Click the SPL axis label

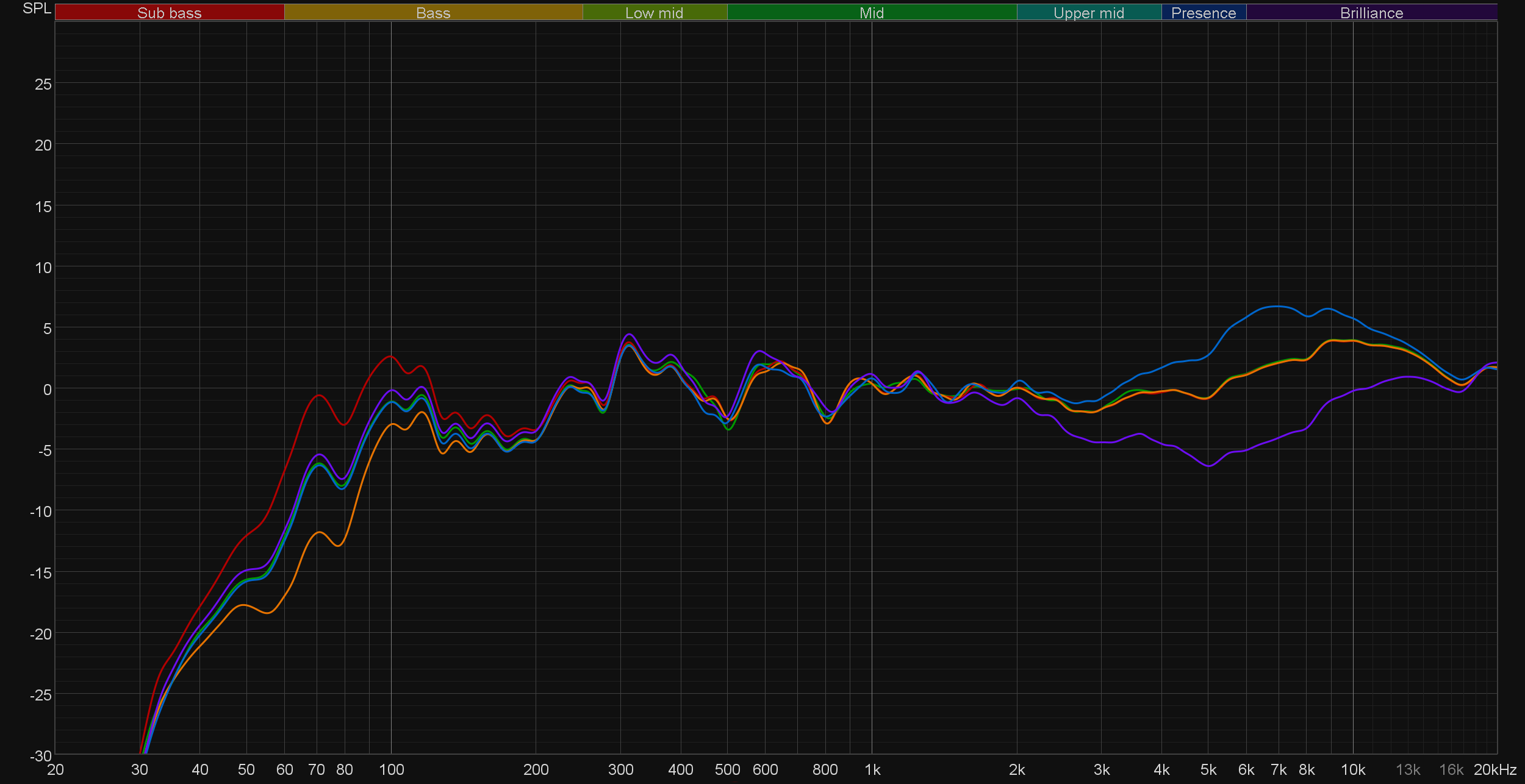[x=37, y=9]
